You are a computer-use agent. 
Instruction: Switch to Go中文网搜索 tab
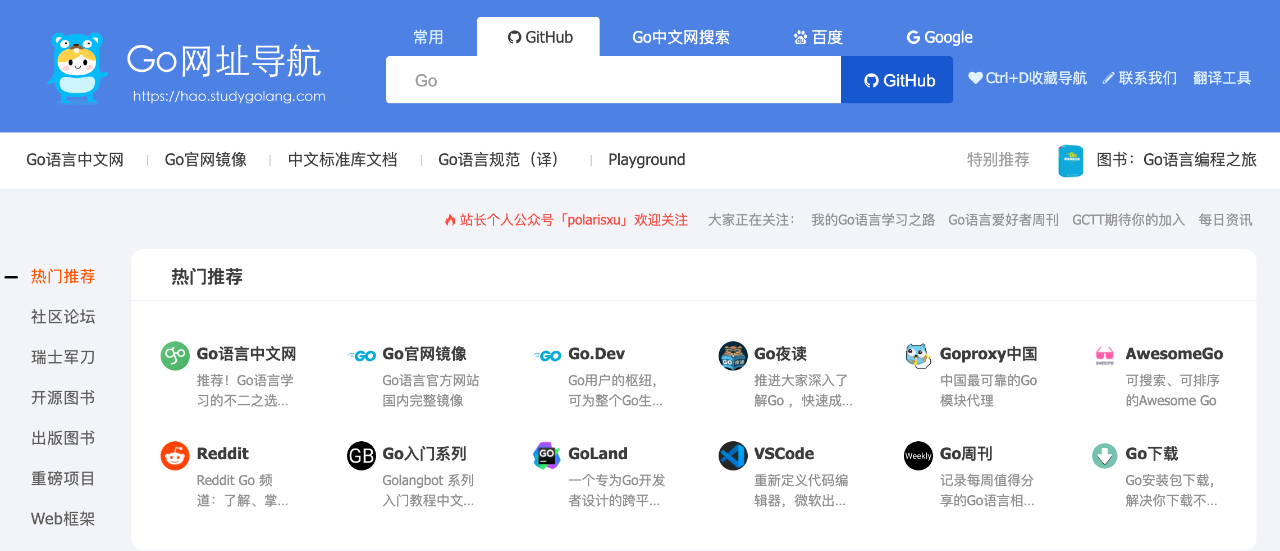681,37
